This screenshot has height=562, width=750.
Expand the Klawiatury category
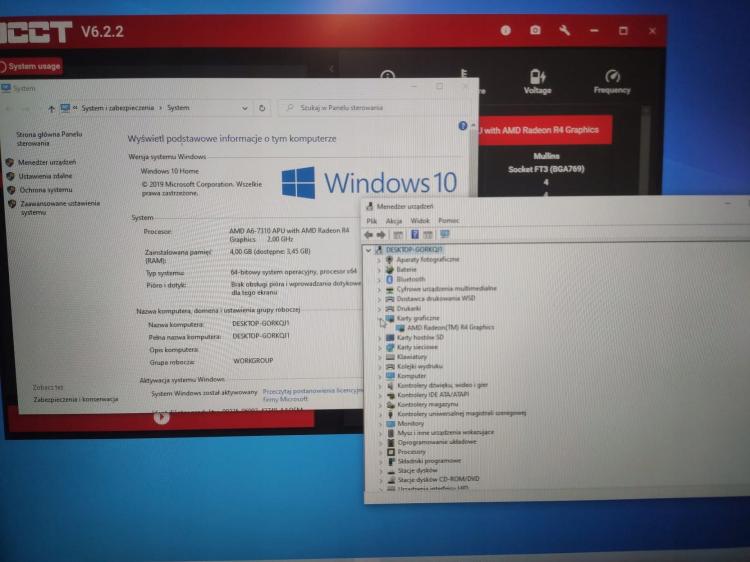pos(380,357)
